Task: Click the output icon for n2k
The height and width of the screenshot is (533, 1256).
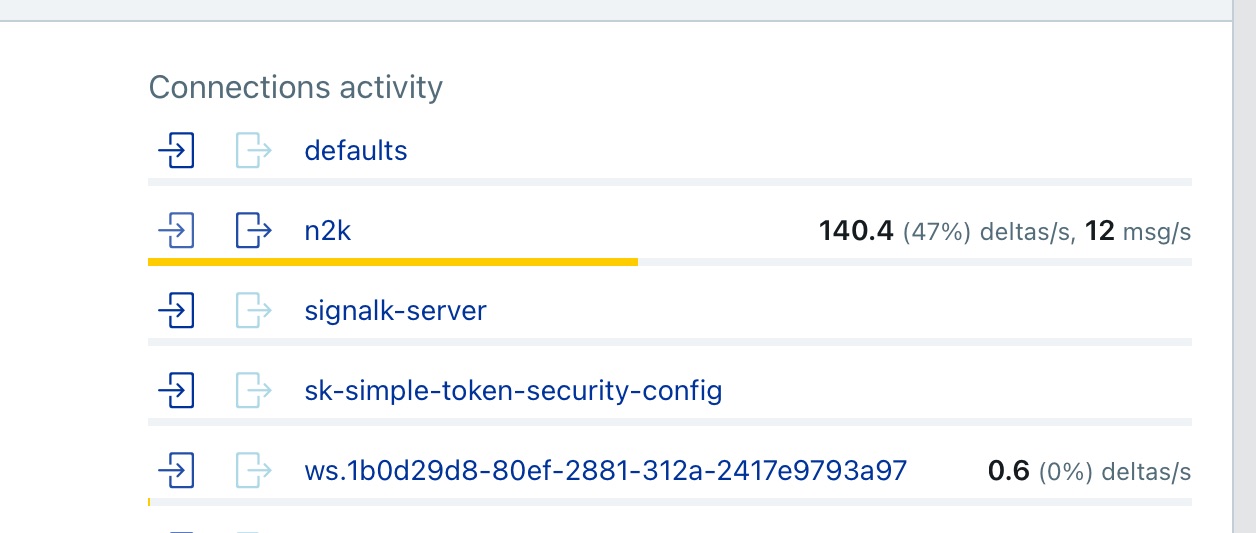Action: point(254,231)
